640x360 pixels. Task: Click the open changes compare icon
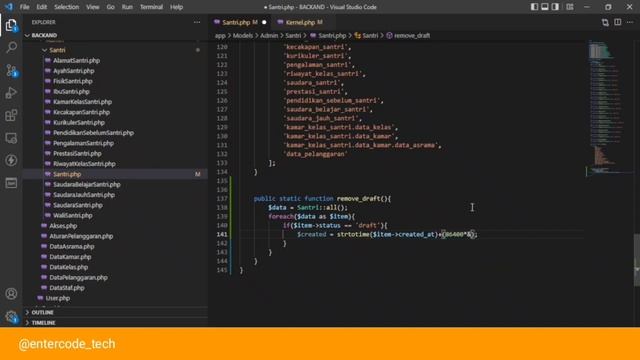coord(605,22)
